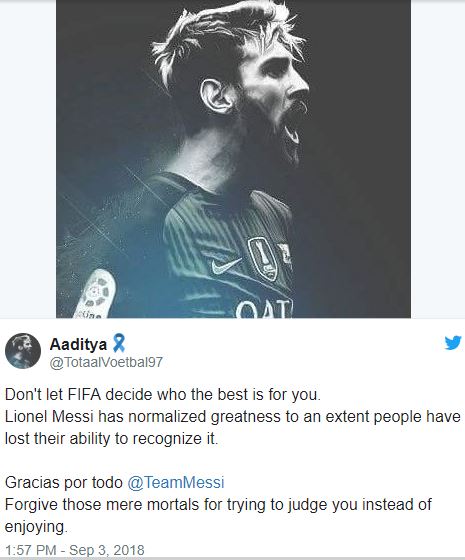This screenshot has width=465, height=560.
Task: Click the "Forgive those mere mortals" line
Action: click(218, 505)
